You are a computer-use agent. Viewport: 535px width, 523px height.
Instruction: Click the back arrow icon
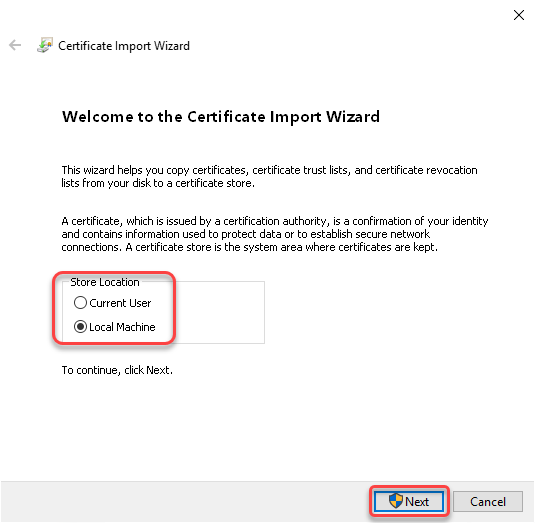tap(15, 45)
